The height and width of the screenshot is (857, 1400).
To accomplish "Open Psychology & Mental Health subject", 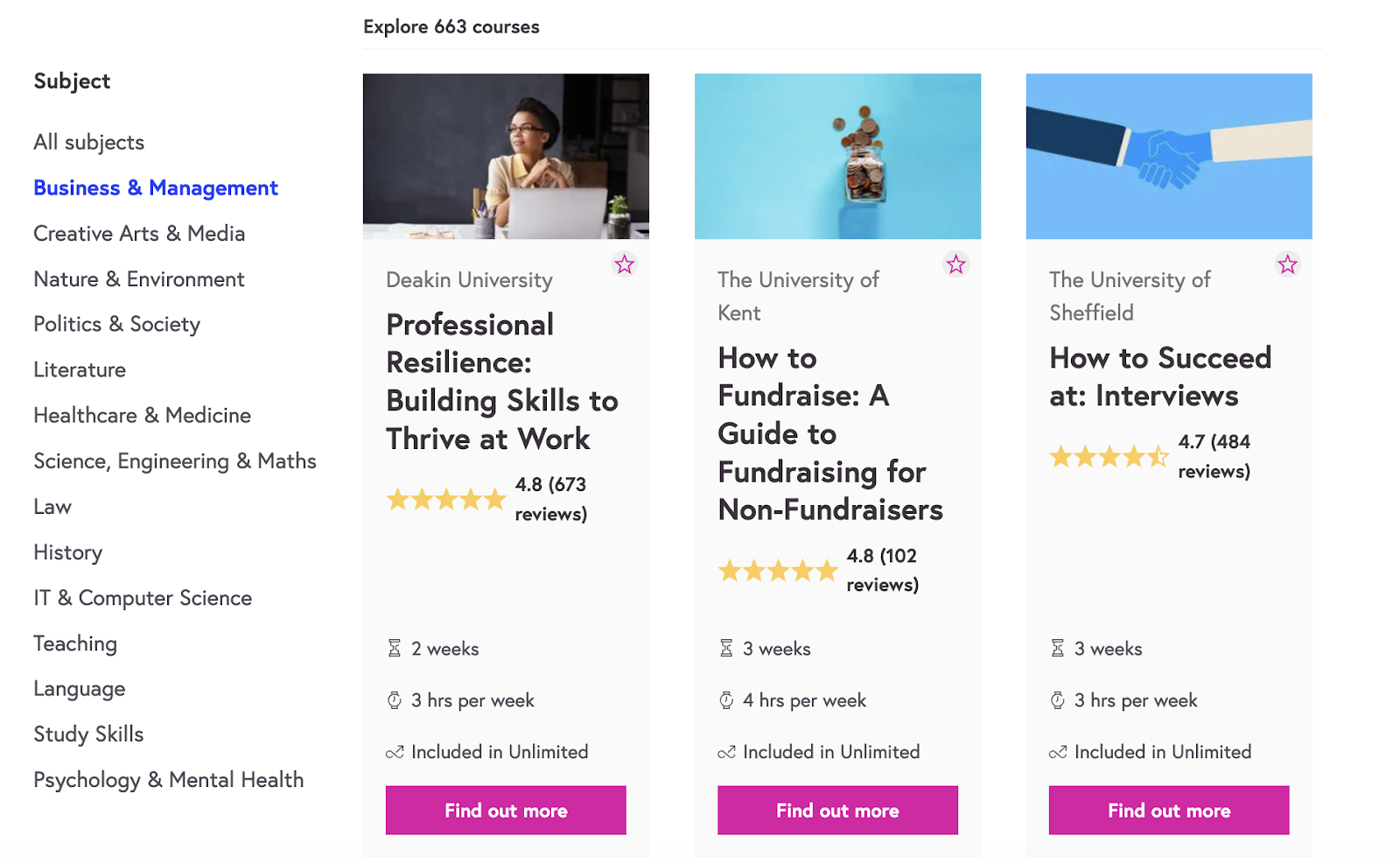I will coord(169,780).
